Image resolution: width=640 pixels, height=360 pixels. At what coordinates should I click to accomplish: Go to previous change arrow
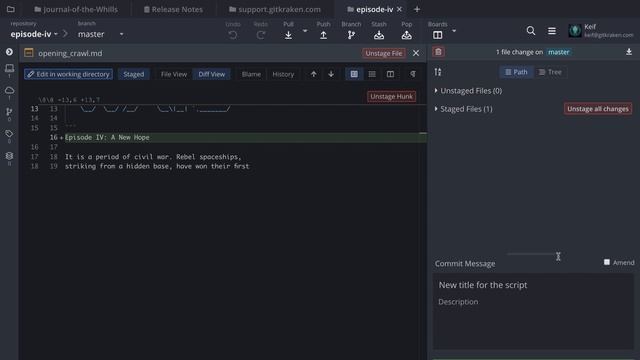click(x=313, y=74)
